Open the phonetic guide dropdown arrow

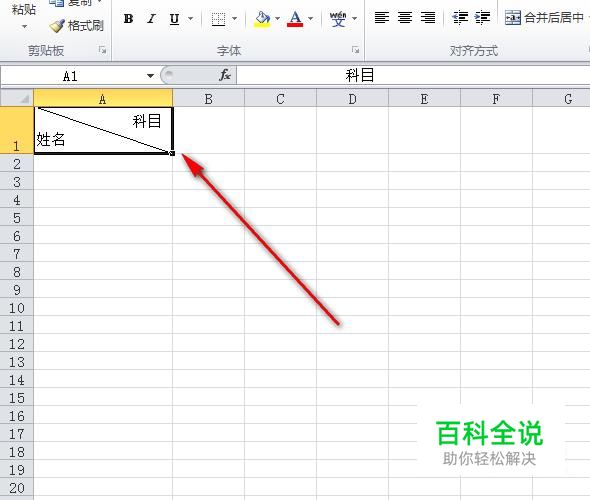point(354,18)
